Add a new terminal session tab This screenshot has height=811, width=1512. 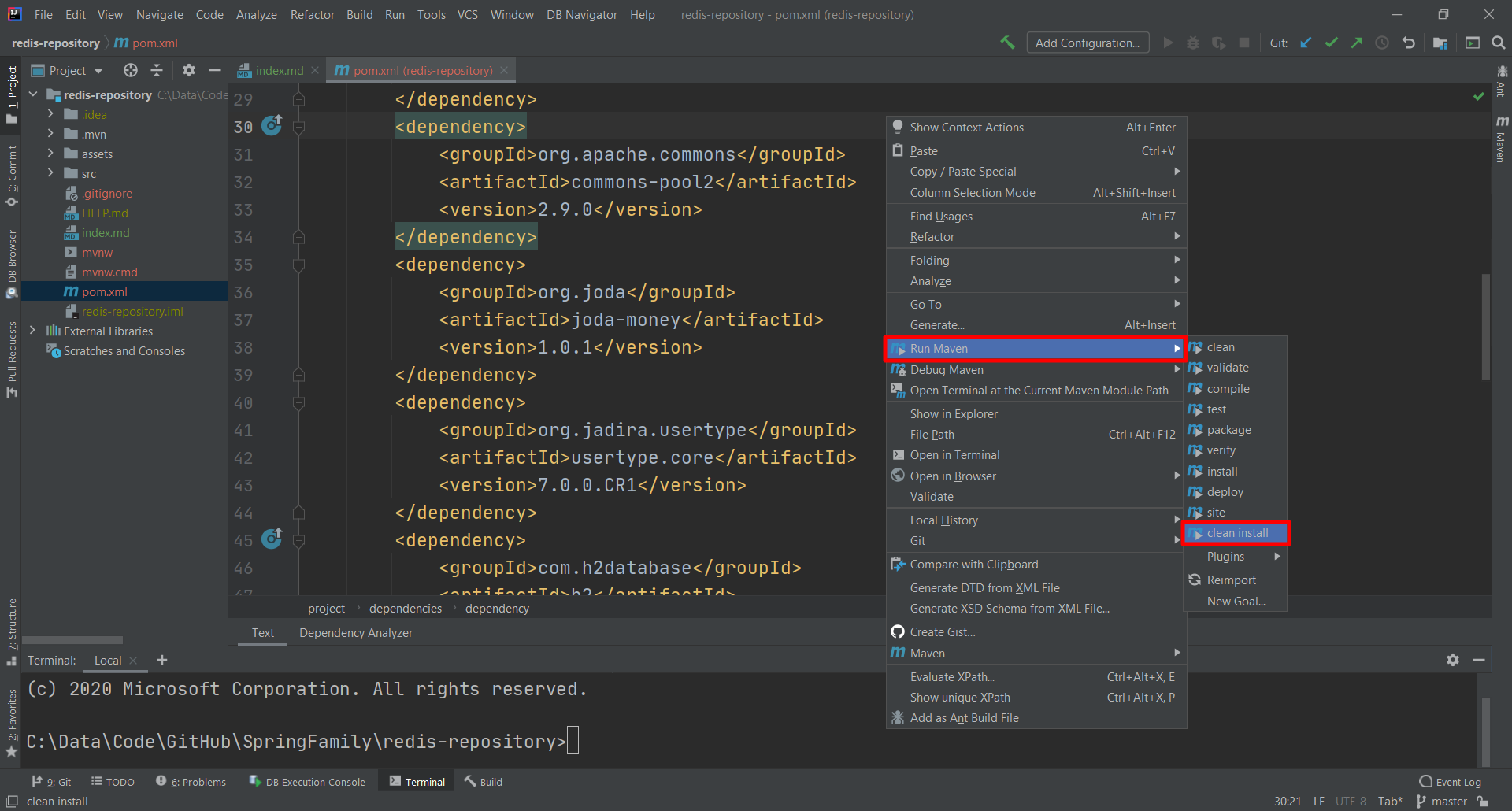[x=162, y=660]
